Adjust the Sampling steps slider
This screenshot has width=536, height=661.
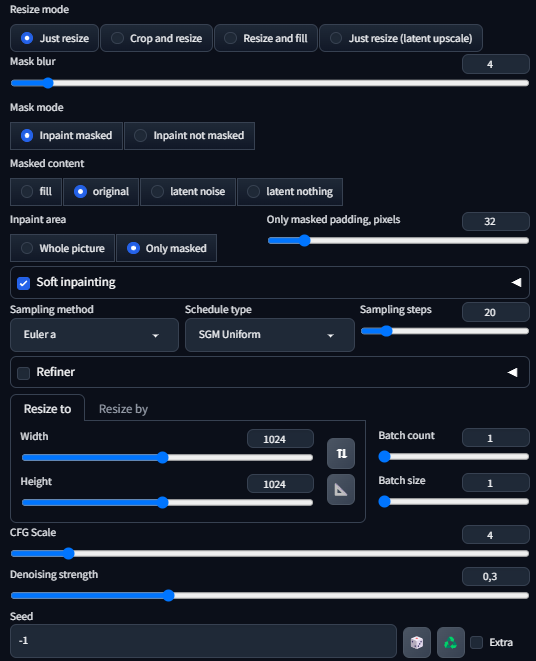click(445, 331)
